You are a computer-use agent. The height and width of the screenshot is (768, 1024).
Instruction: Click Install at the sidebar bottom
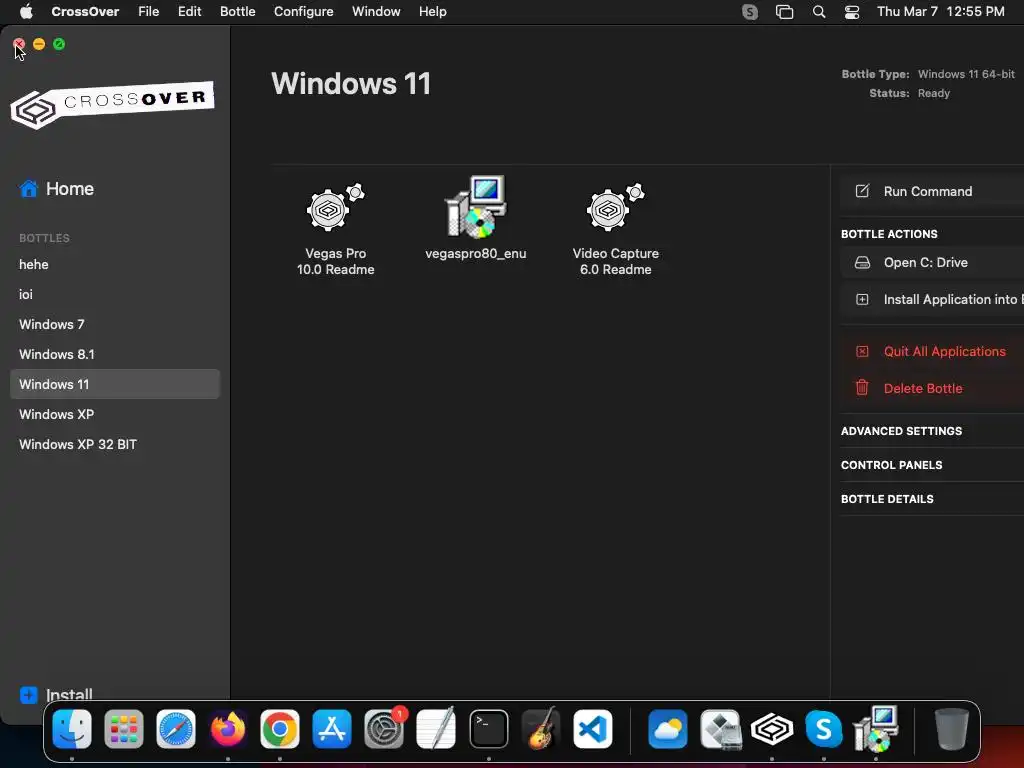click(56, 695)
